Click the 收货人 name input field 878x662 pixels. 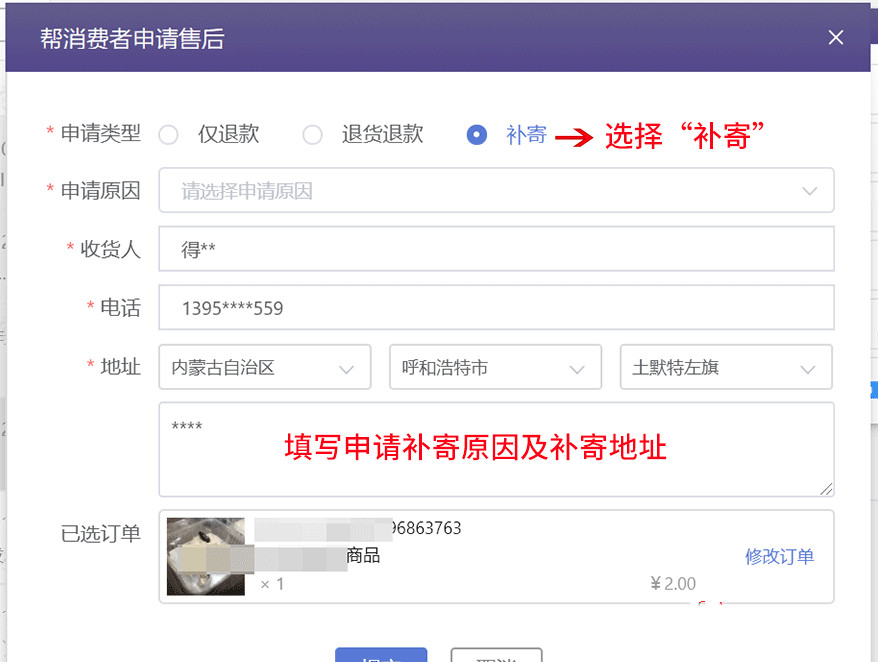tap(497, 249)
